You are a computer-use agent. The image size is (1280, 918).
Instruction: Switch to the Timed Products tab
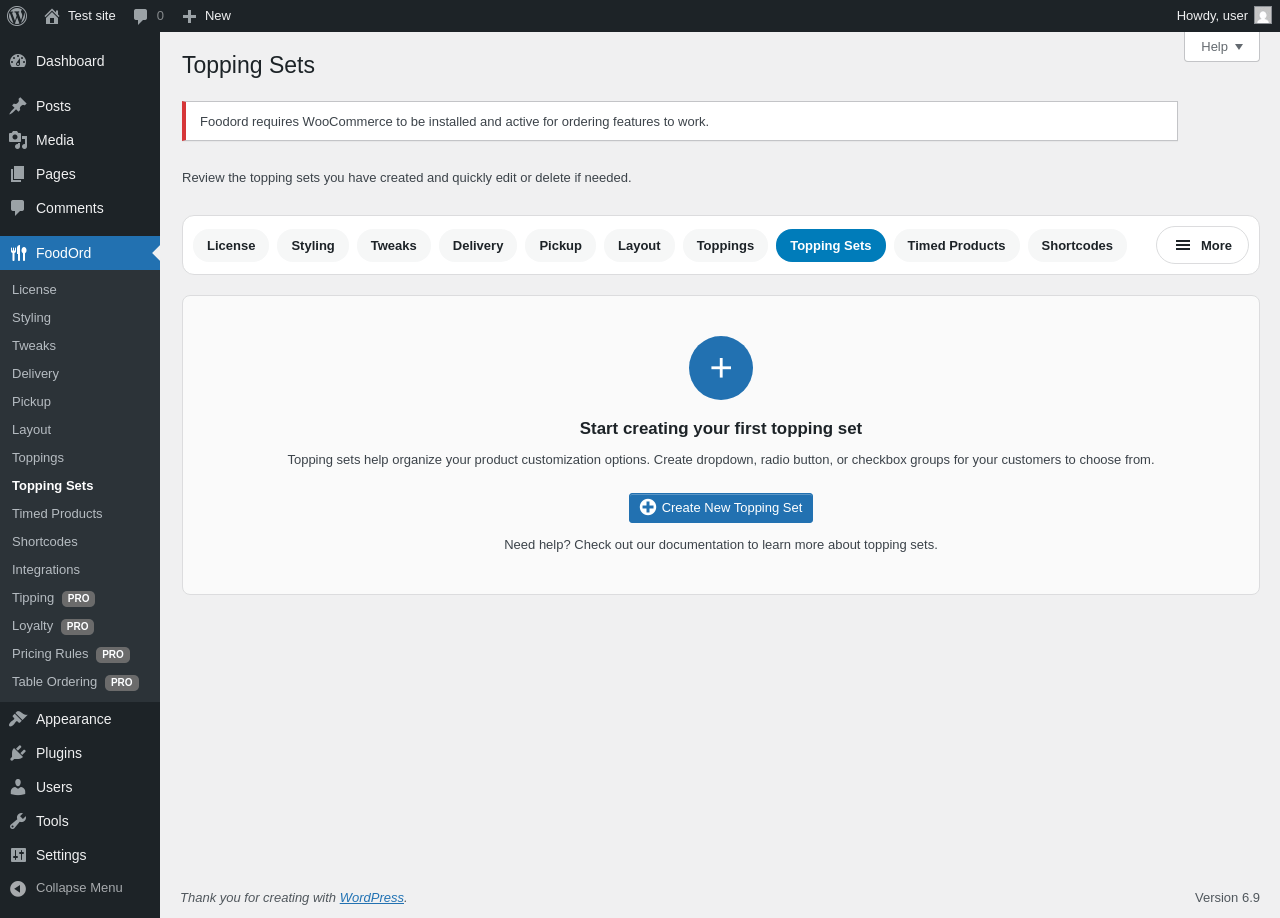coord(956,245)
